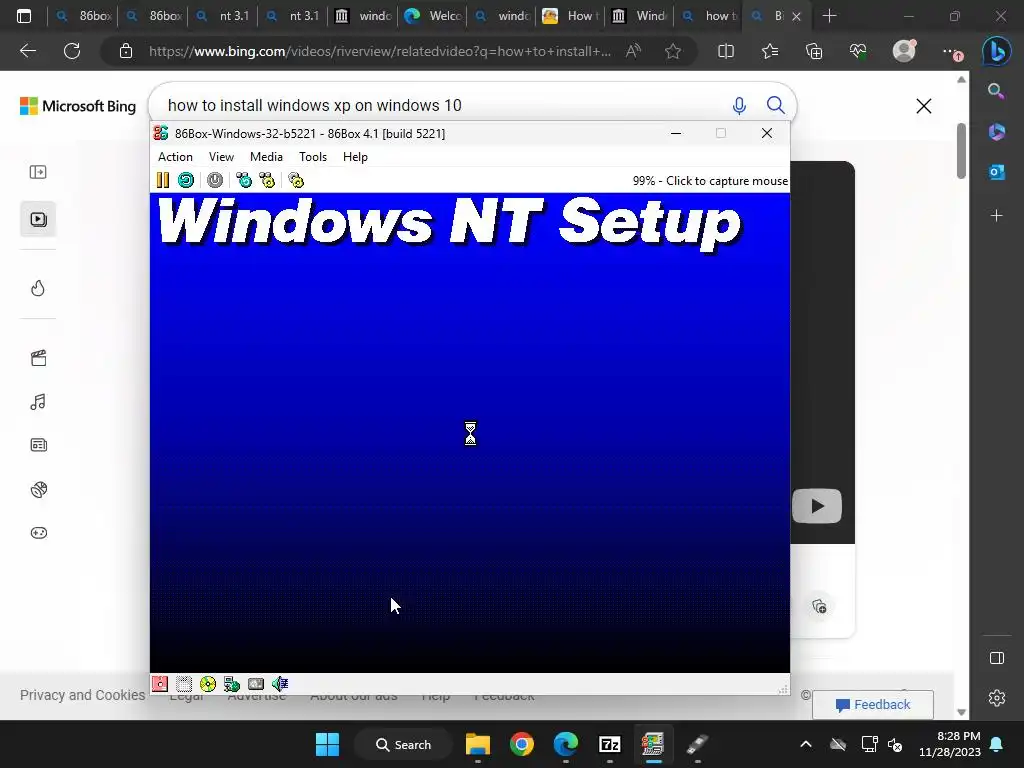Refresh the Bing page
Viewport: 1024px width, 768px height.
(72, 51)
